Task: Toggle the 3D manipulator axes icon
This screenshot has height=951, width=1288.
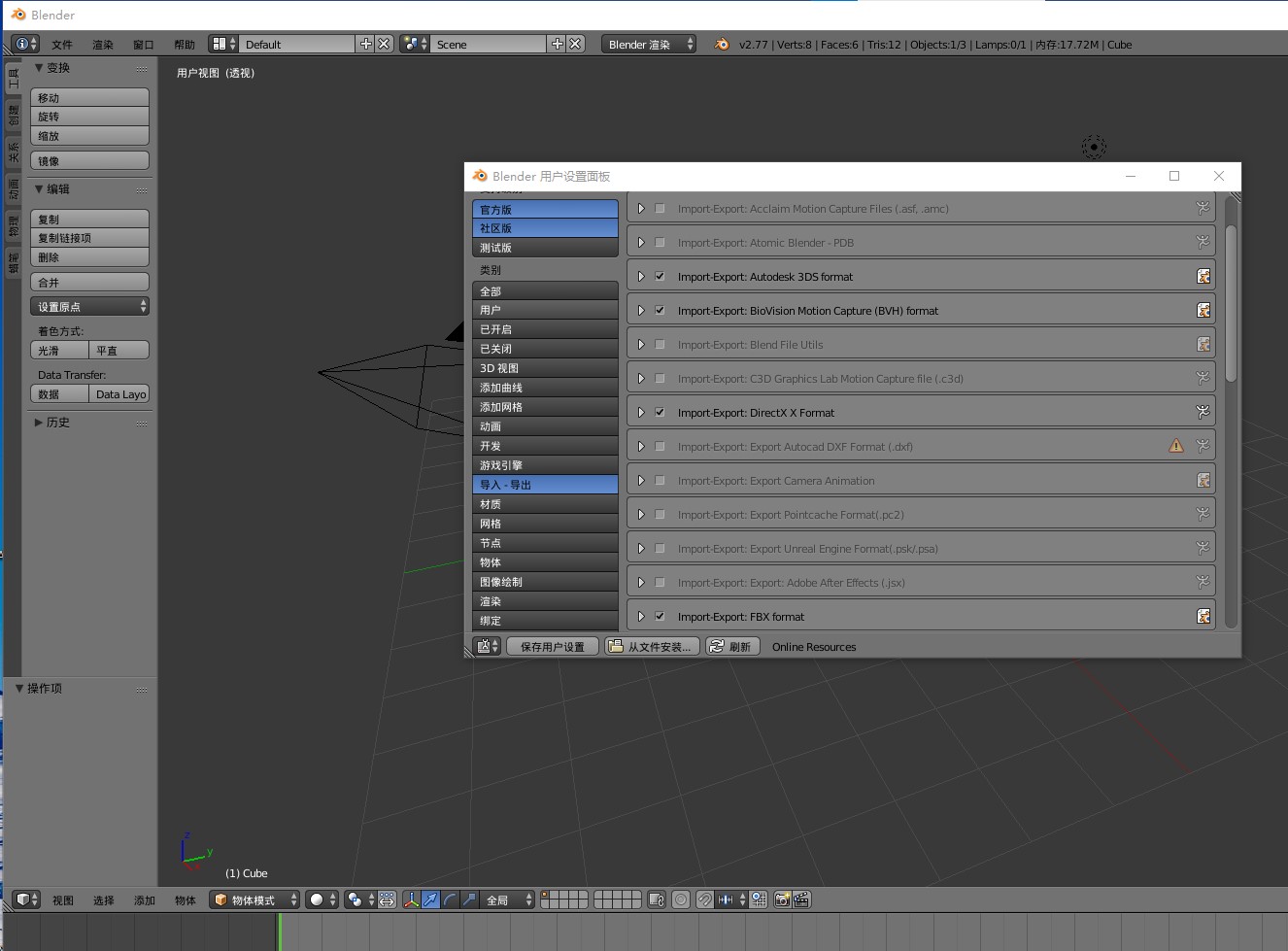Action: point(412,900)
